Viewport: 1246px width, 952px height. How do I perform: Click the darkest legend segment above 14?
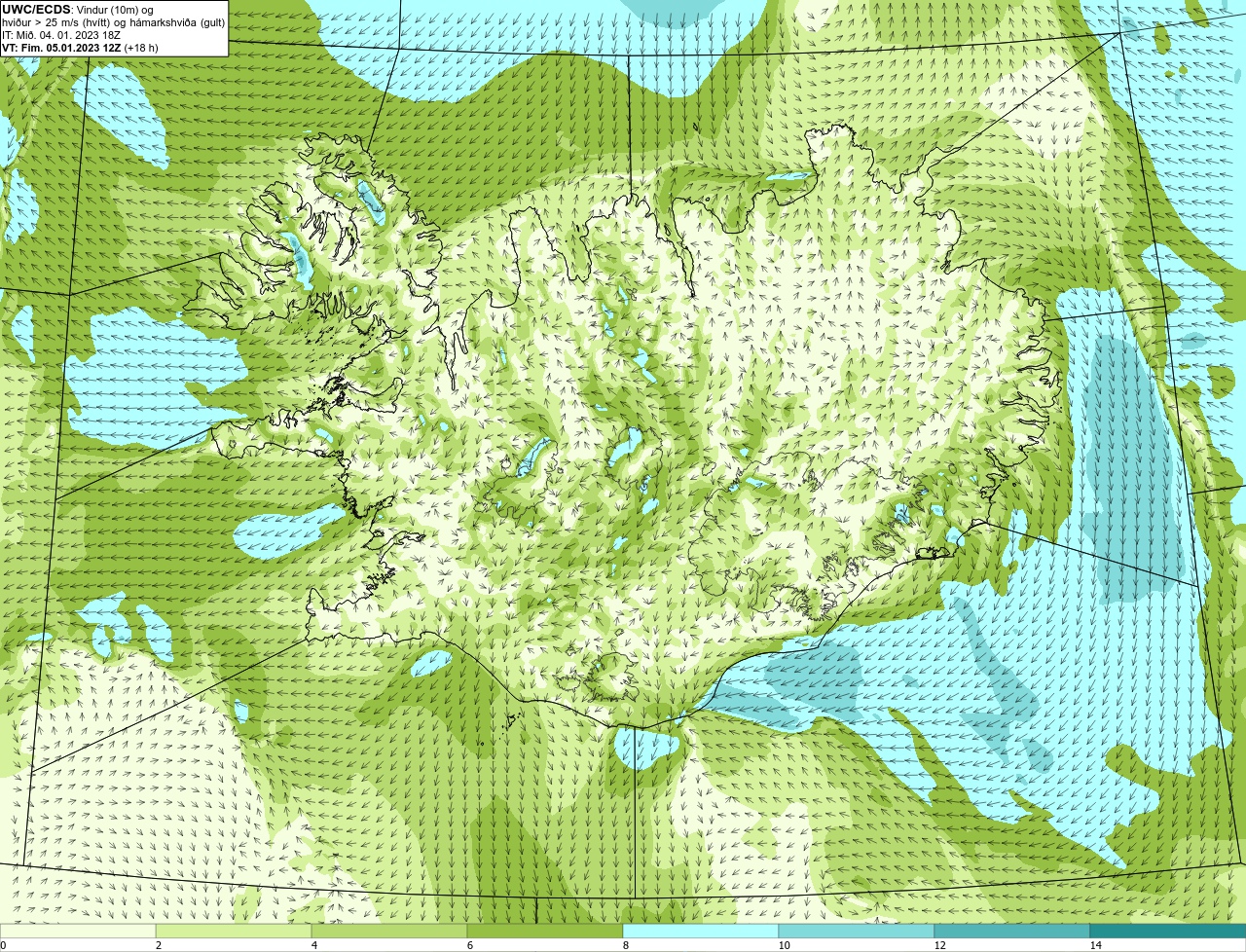click(1168, 931)
